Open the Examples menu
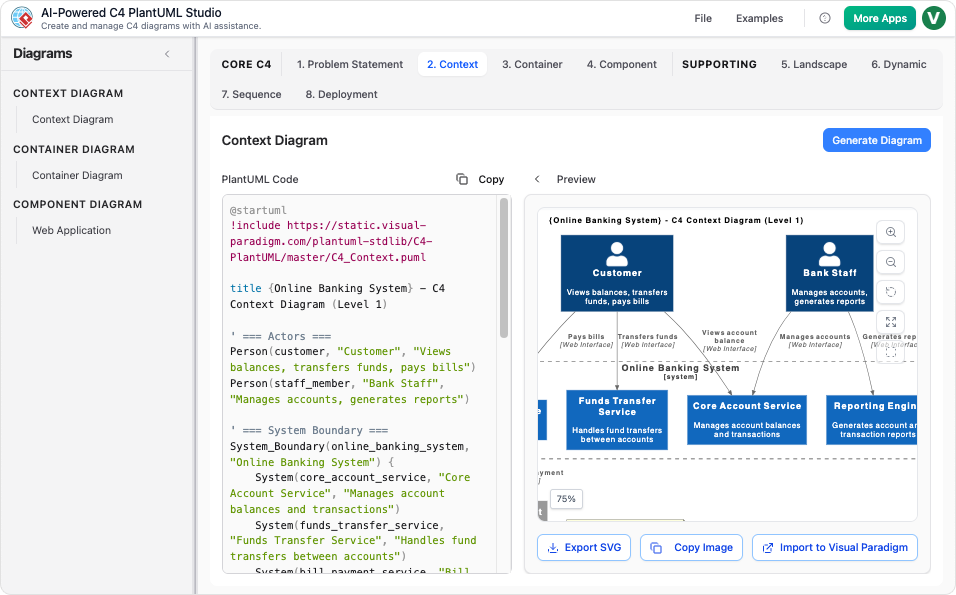956x595 pixels. tap(759, 18)
